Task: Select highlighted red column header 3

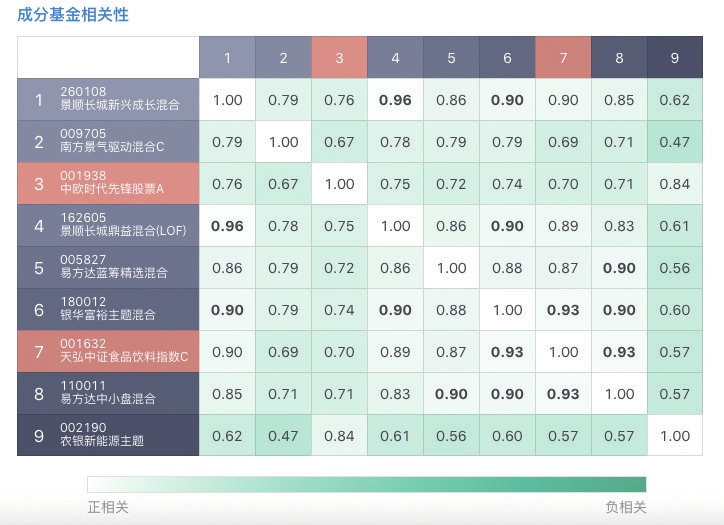Action: 339,58
